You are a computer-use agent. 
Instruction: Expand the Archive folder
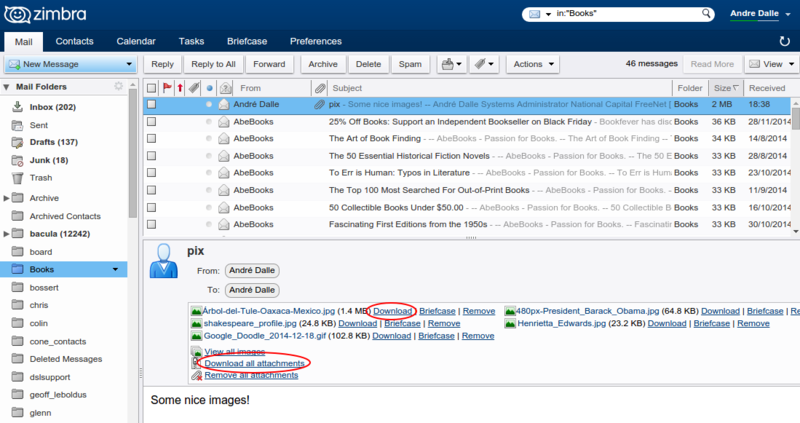click(6, 198)
